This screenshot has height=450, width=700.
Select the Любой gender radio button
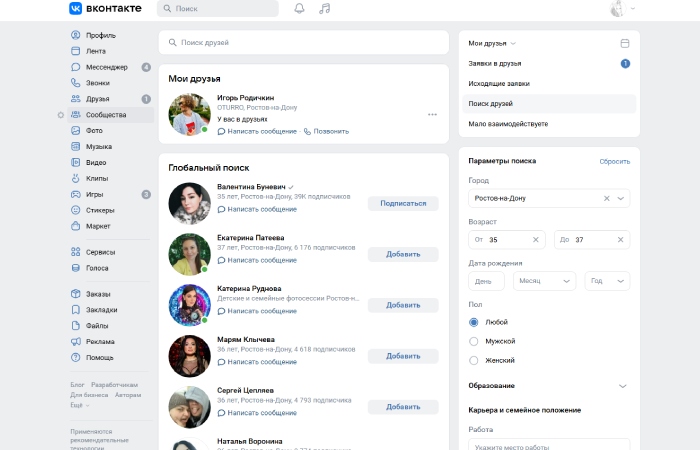click(474, 322)
